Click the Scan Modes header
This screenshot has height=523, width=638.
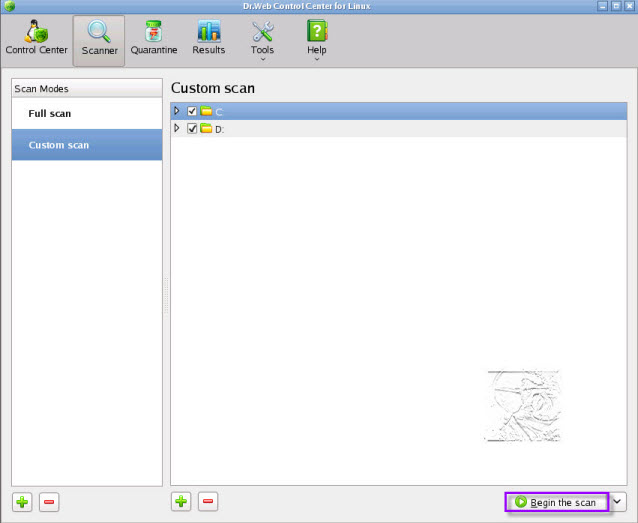[x=87, y=88]
